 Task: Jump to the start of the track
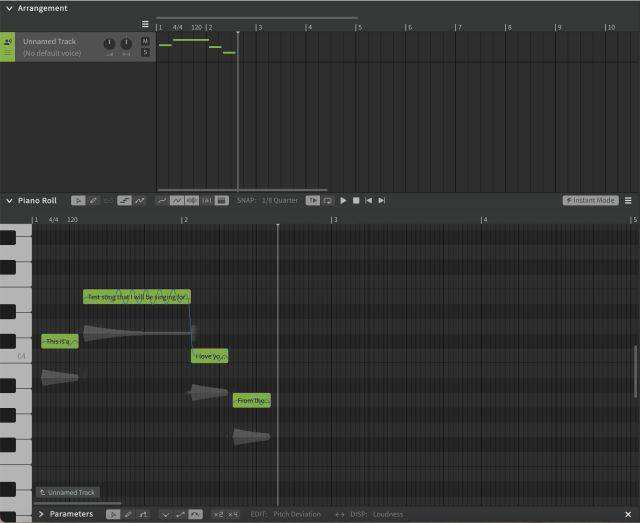click(x=368, y=200)
